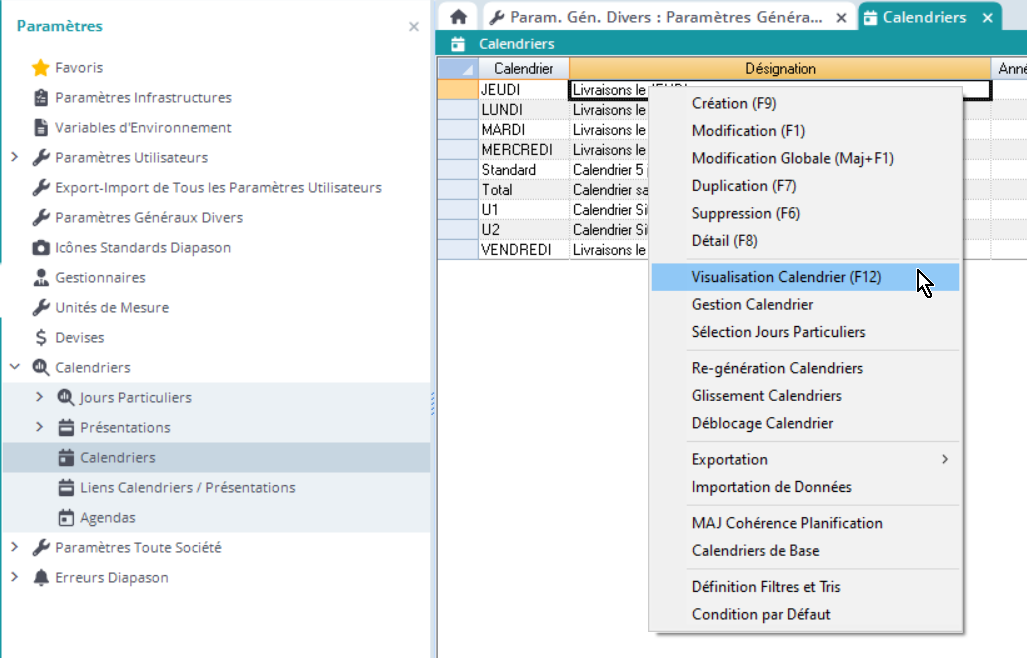
Task: Click the Erreurs Diapason bell icon
Action: point(41,578)
